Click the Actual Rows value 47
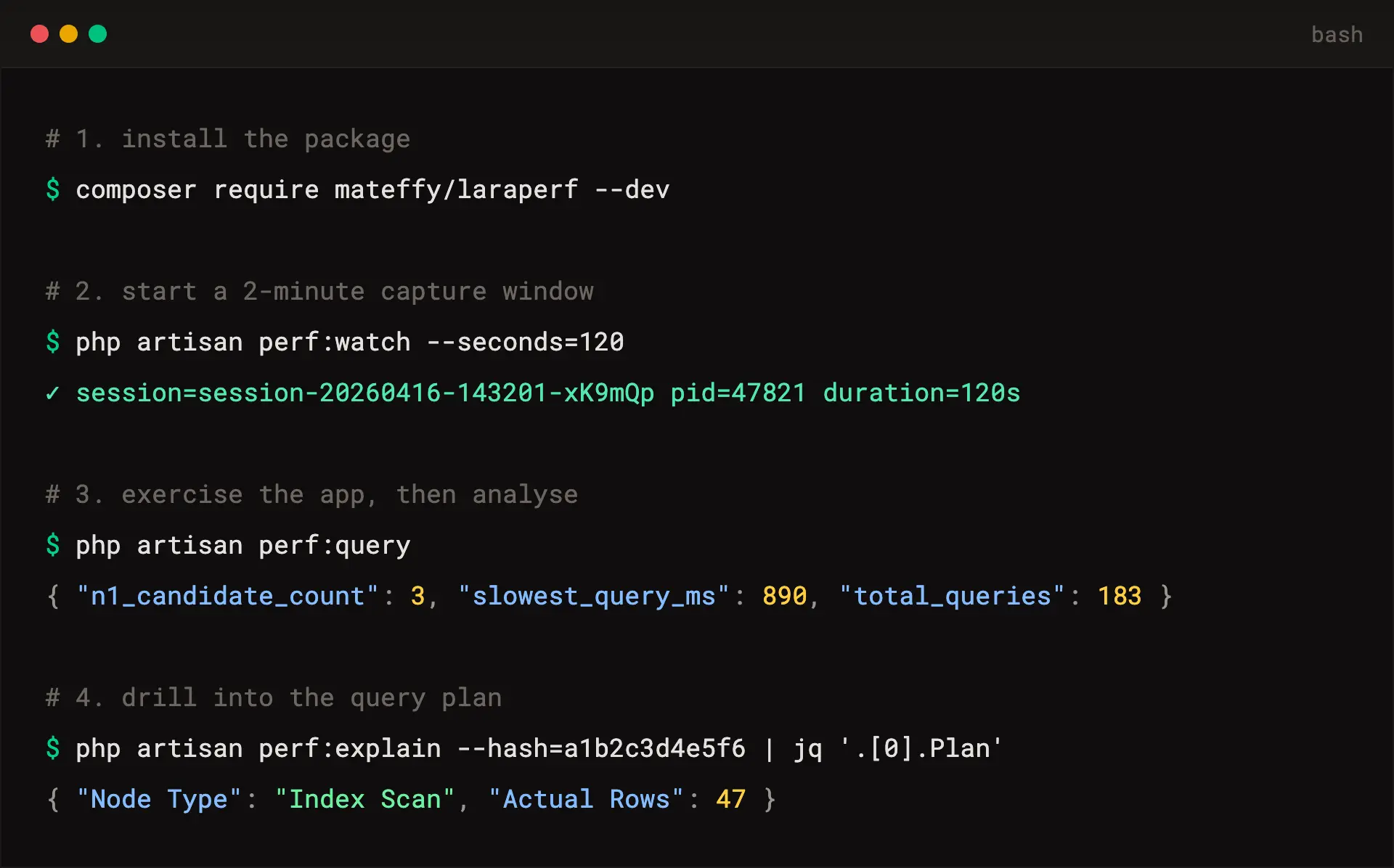This screenshot has height=868, width=1394. tap(730, 798)
